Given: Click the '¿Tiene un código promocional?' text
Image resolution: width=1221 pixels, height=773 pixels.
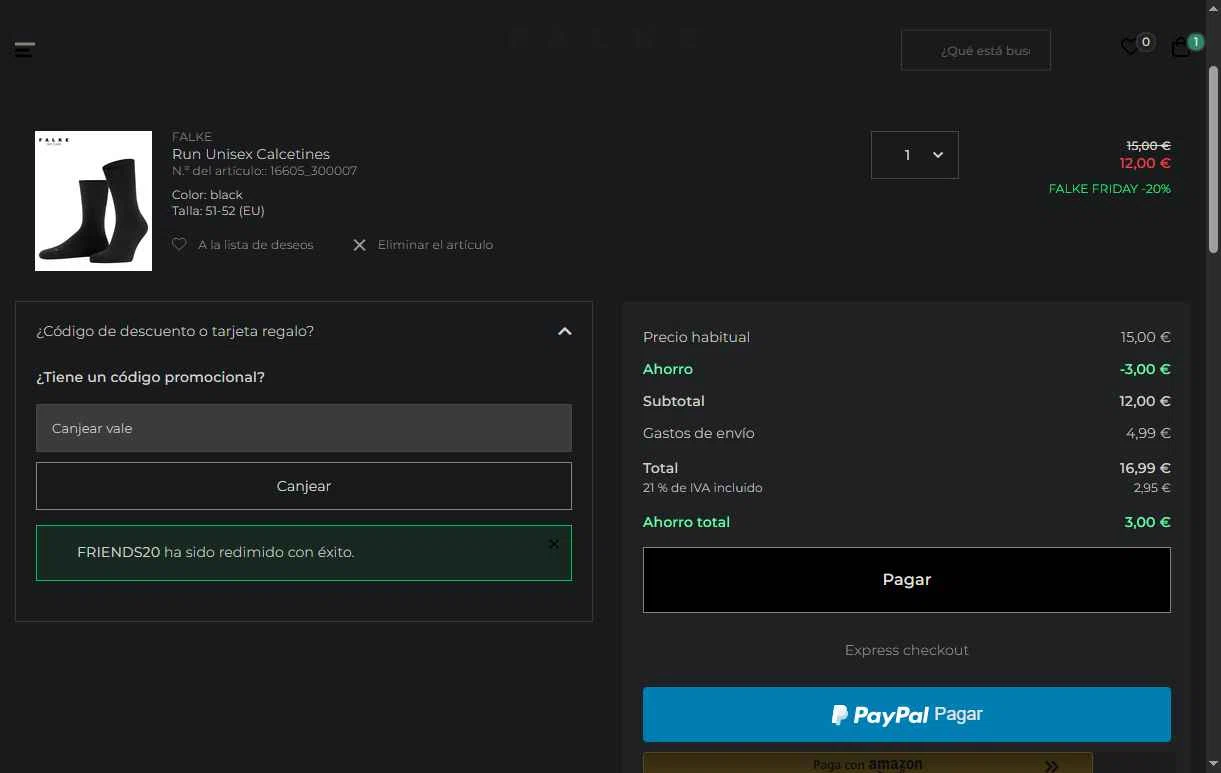Looking at the screenshot, I should point(151,377).
